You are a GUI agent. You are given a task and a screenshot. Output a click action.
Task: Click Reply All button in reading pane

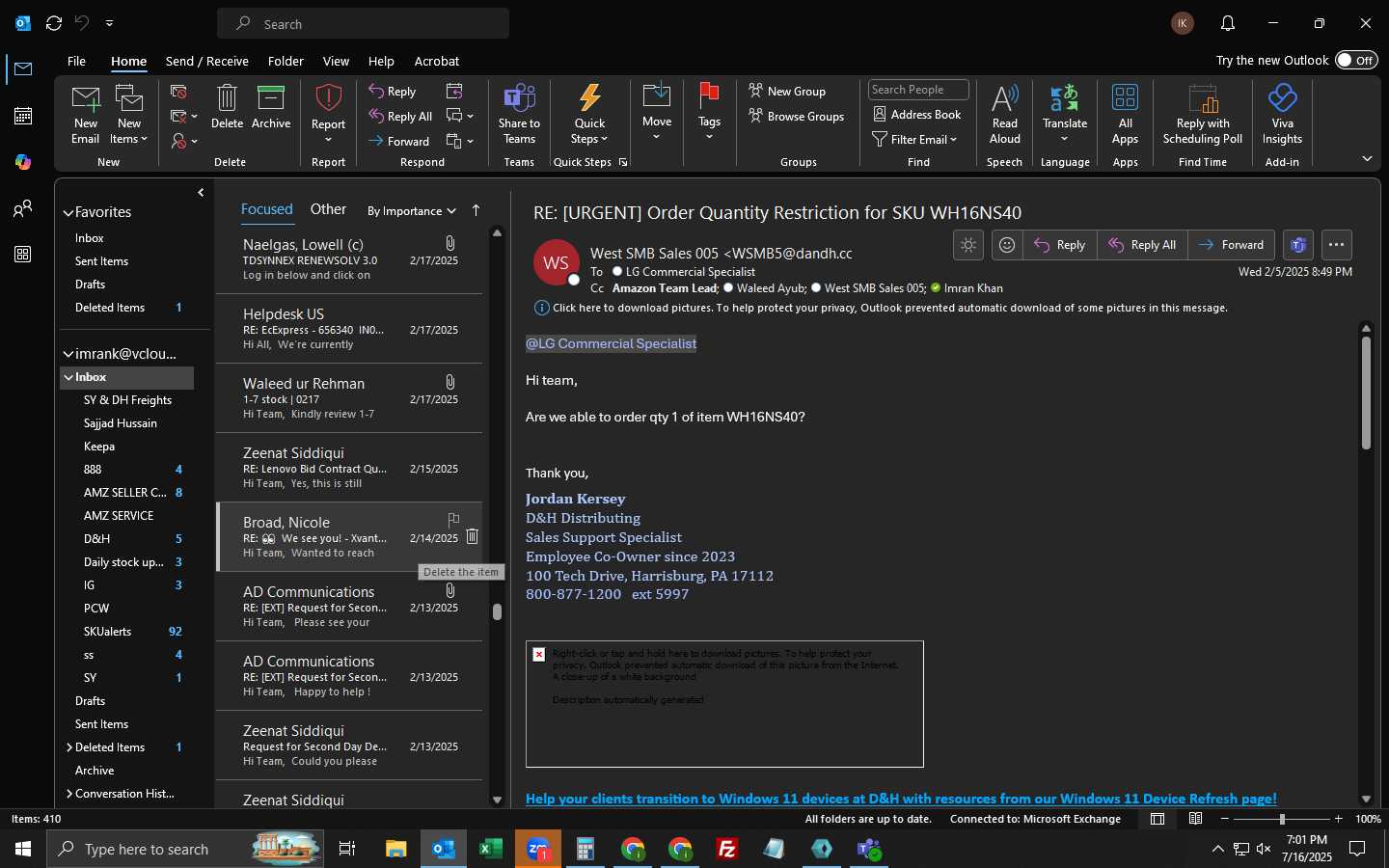pyautogui.click(x=1142, y=245)
